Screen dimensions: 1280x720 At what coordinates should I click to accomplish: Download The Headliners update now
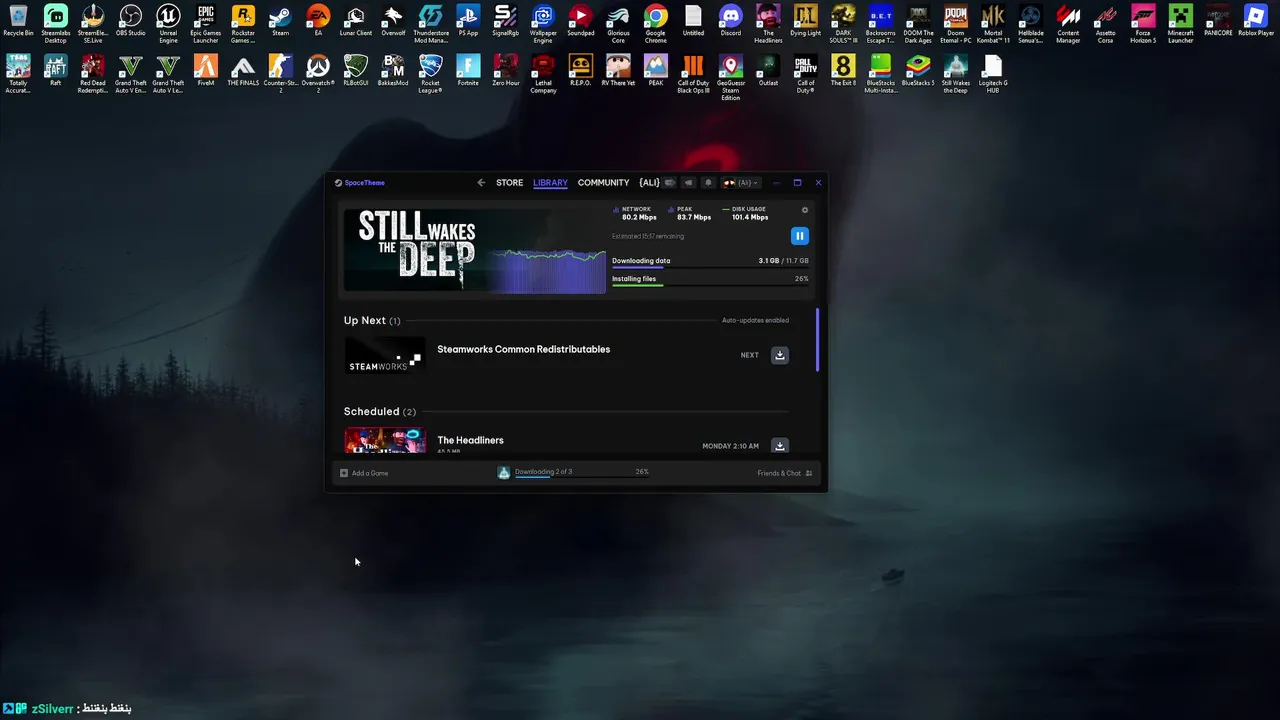780,446
